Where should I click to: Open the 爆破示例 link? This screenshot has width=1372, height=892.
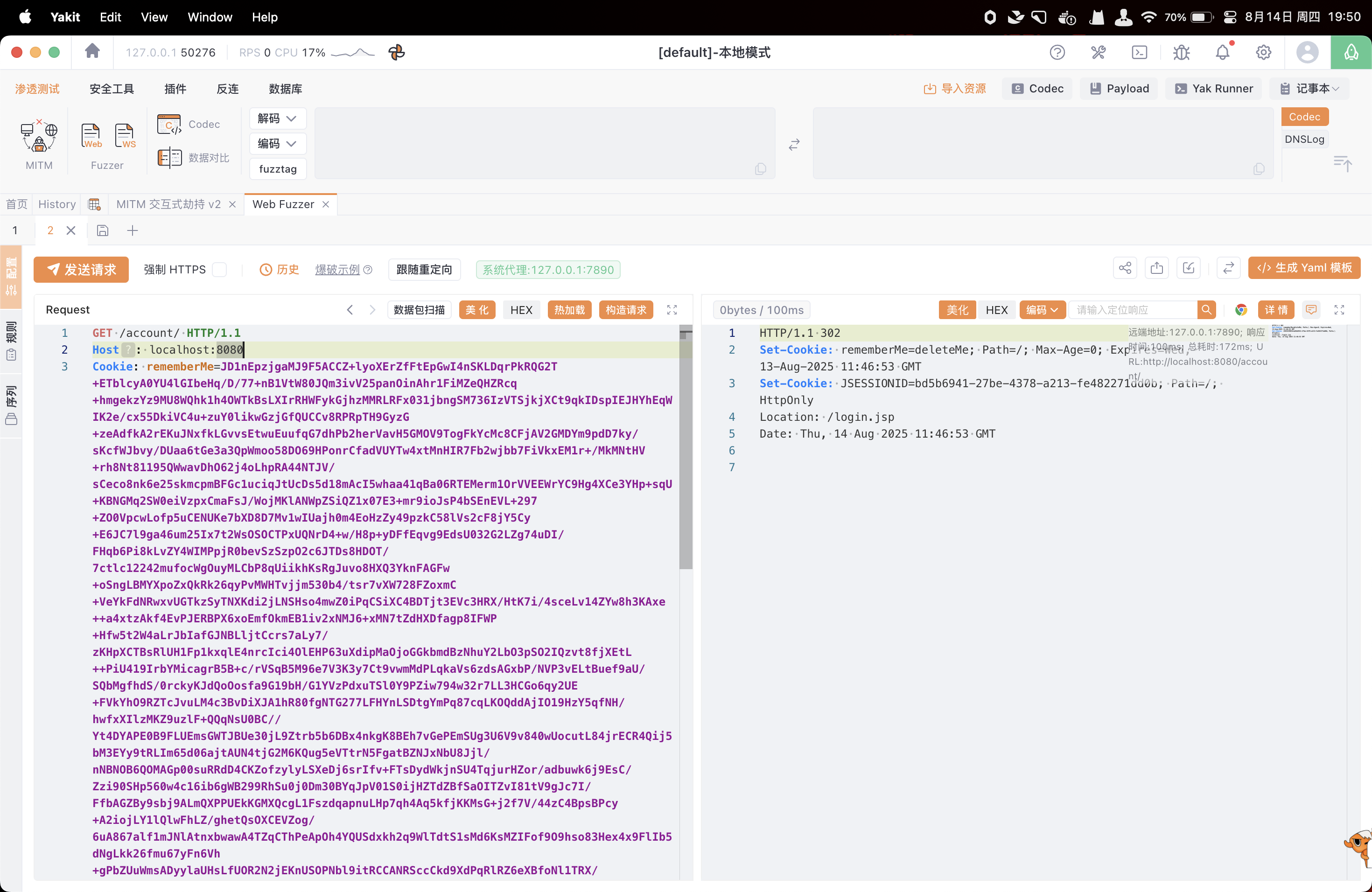pyautogui.click(x=337, y=269)
